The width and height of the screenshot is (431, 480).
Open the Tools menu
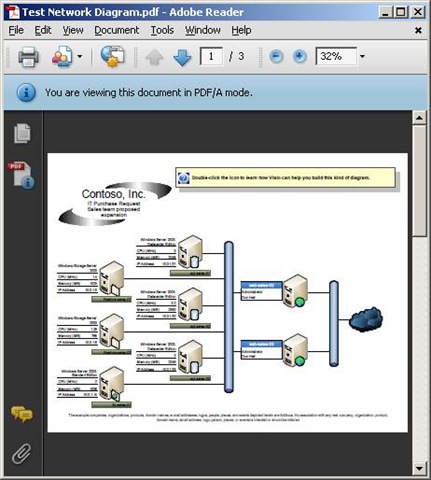(162, 30)
